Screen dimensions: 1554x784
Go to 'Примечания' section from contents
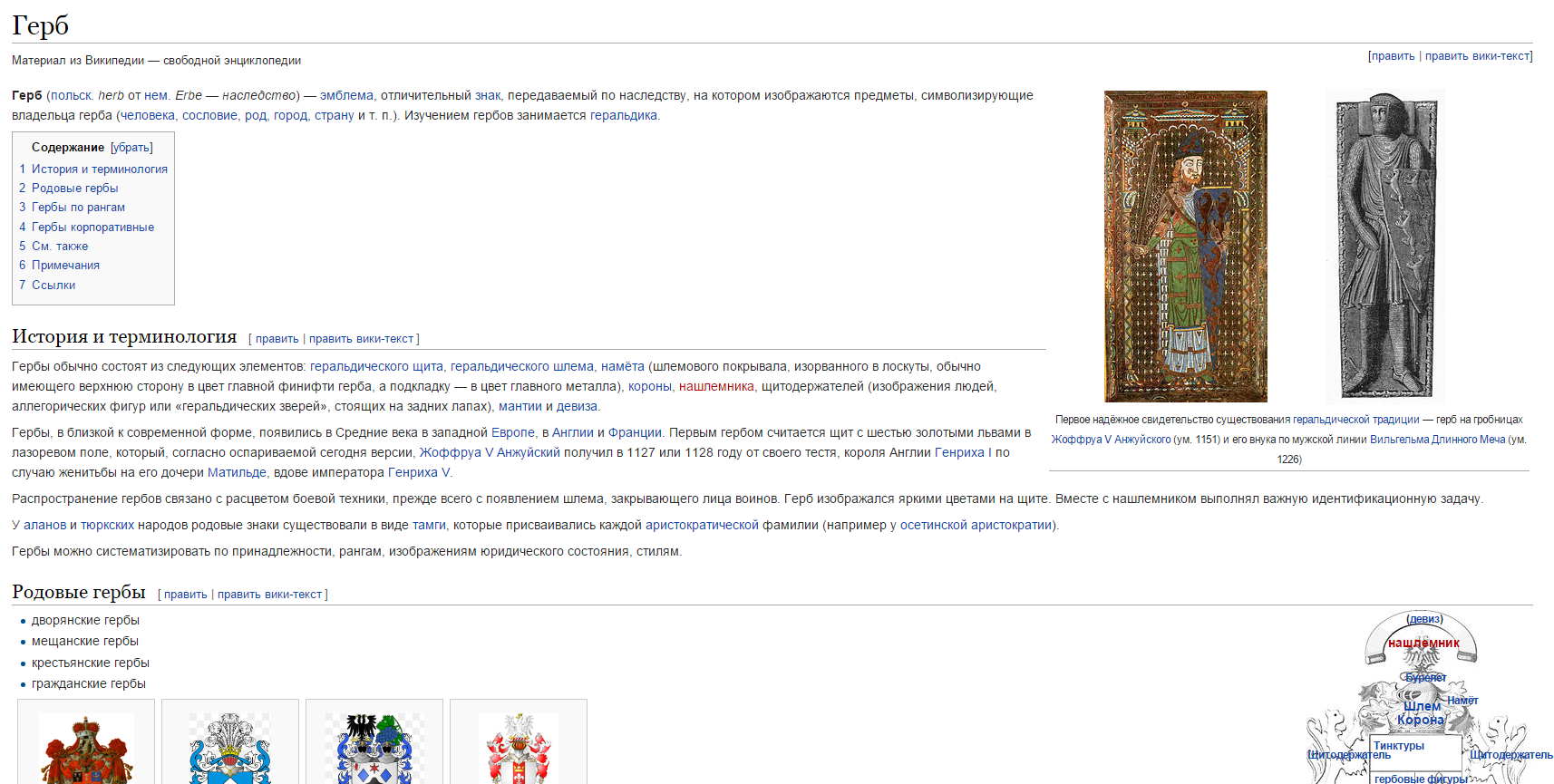pos(65,266)
